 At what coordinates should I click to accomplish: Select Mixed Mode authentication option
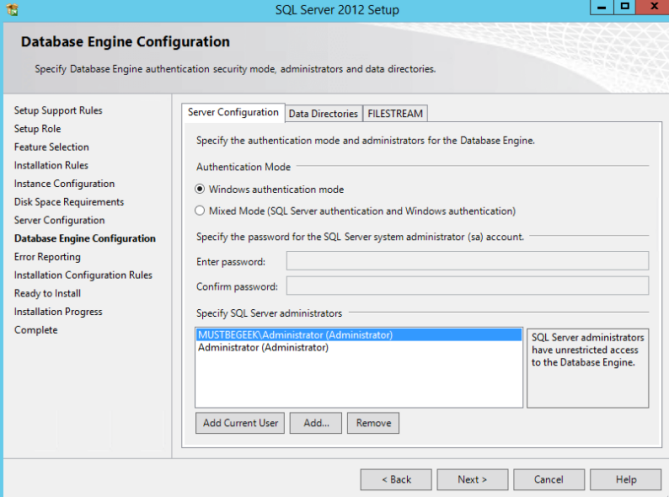point(355,211)
